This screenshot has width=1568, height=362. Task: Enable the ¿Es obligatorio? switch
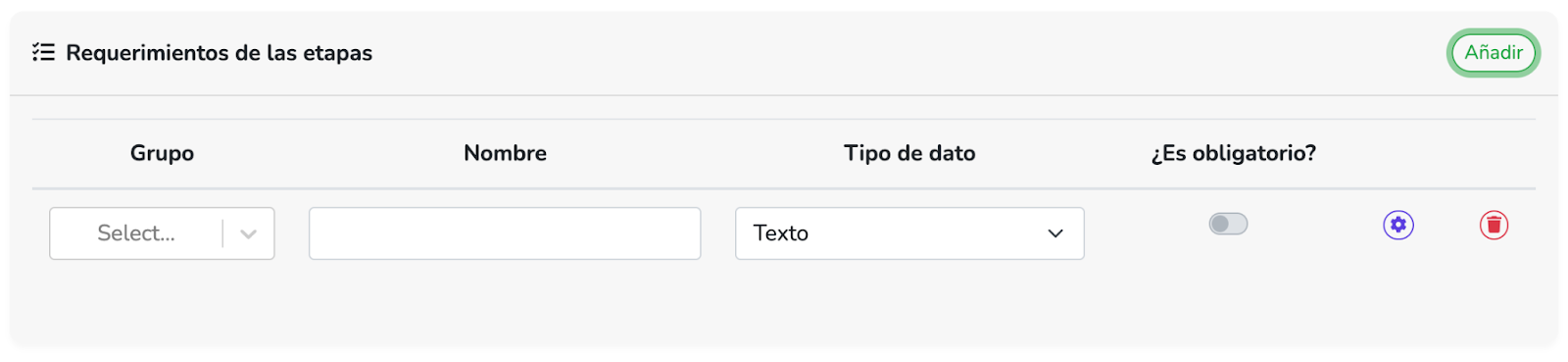(x=1228, y=224)
